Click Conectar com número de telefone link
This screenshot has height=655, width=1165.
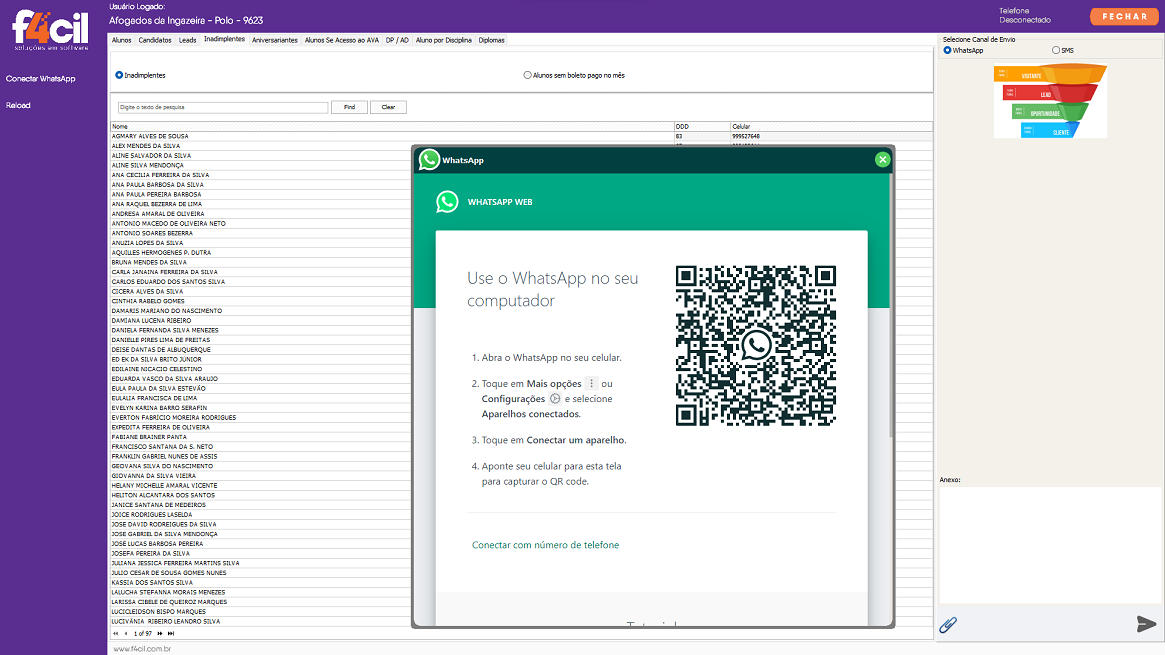(x=545, y=545)
